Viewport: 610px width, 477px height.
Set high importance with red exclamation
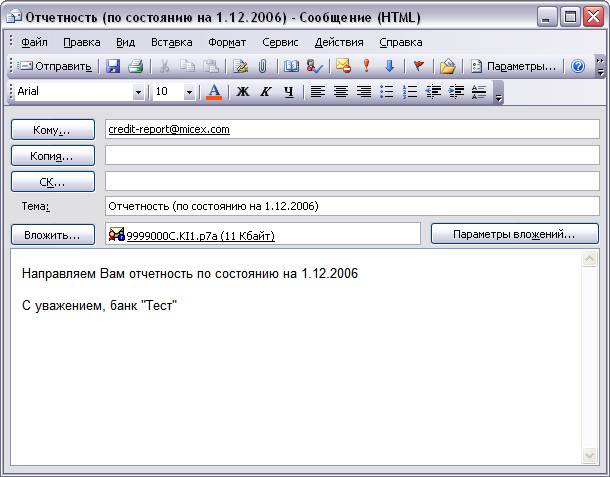[366, 66]
